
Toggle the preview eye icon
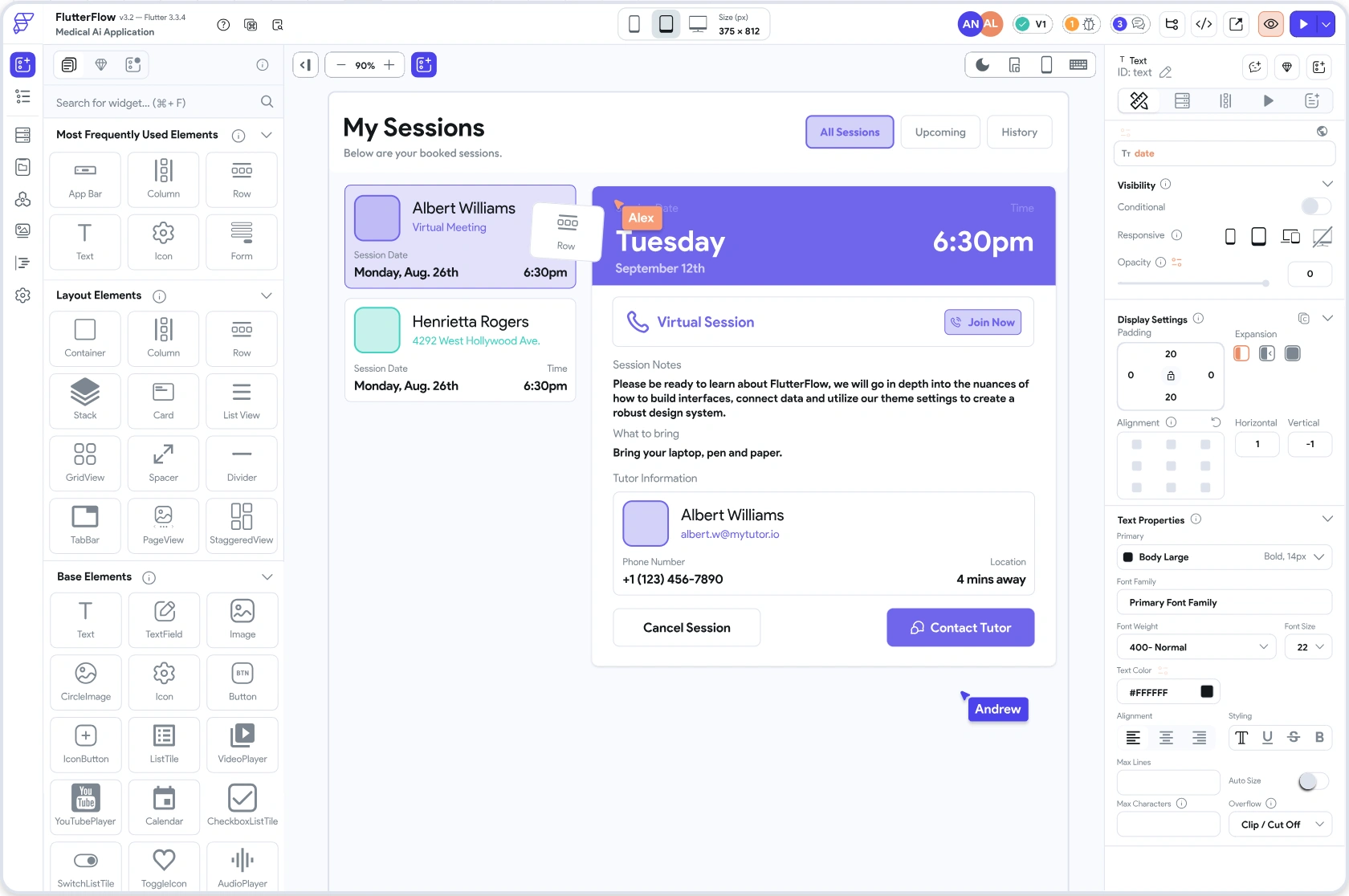1271,24
